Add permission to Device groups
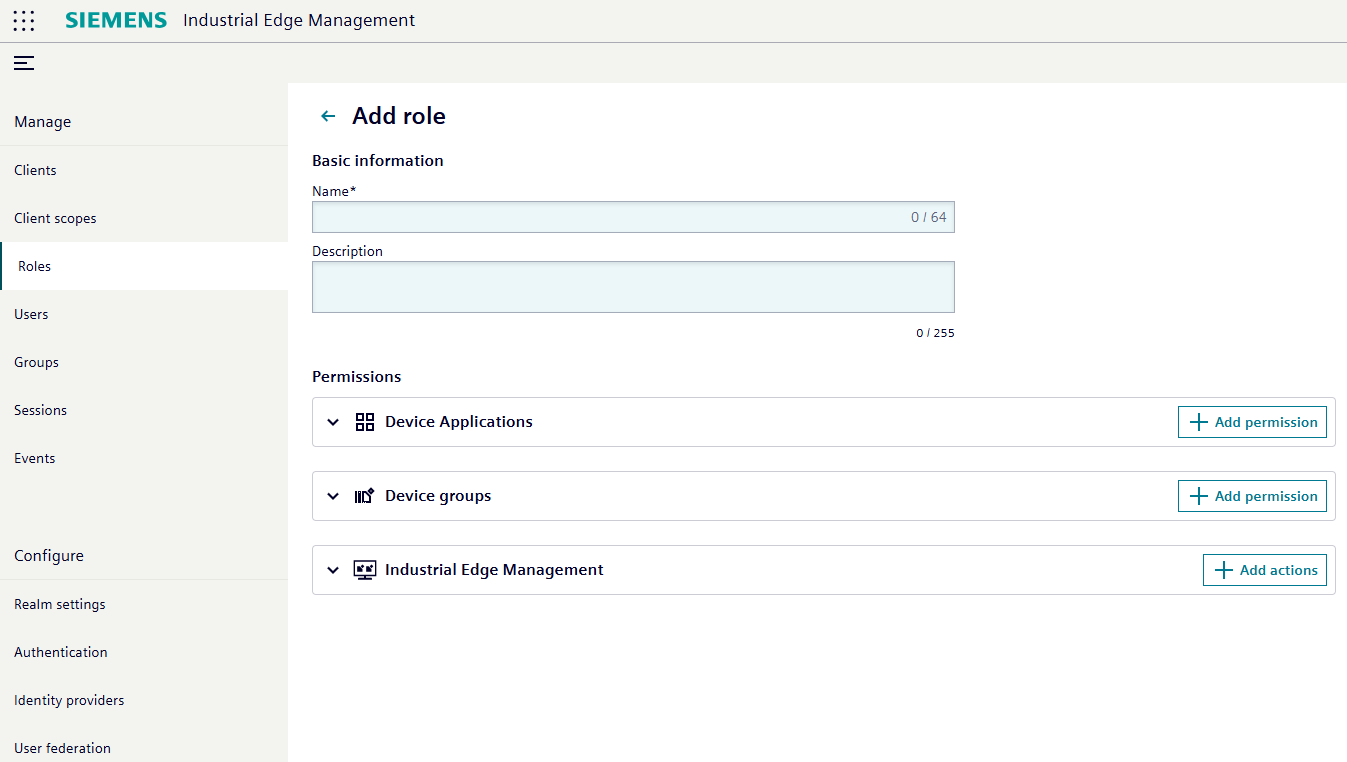 pos(1252,496)
